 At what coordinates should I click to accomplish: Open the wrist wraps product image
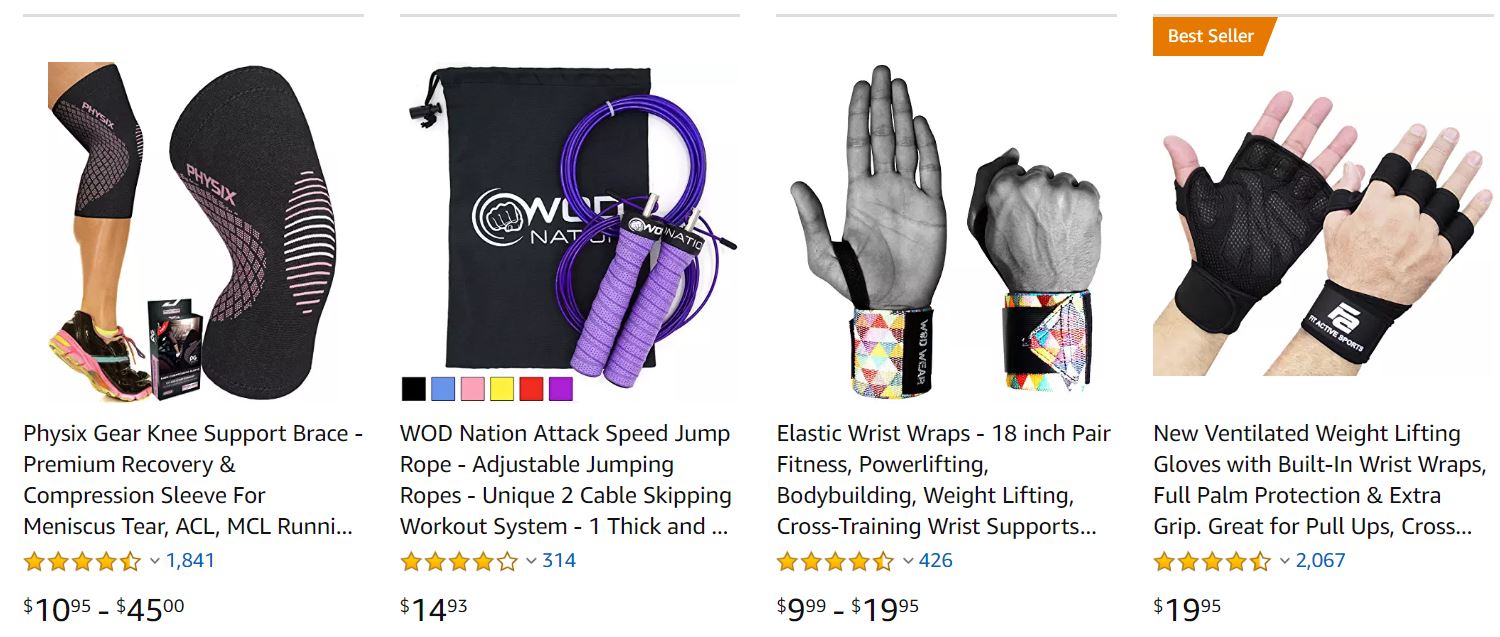click(946, 230)
